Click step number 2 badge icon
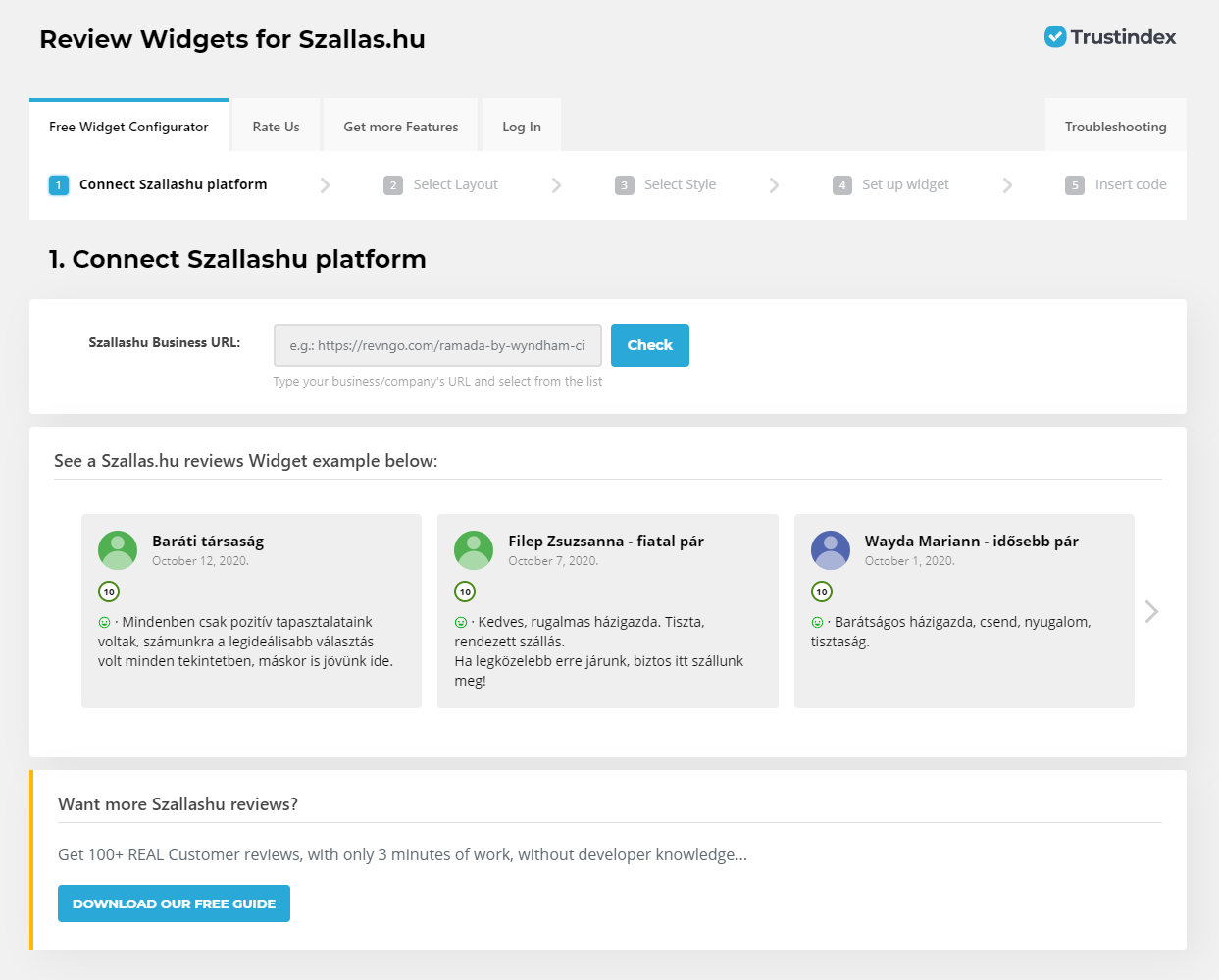This screenshot has height=980, width=1219. coord(393,184)
